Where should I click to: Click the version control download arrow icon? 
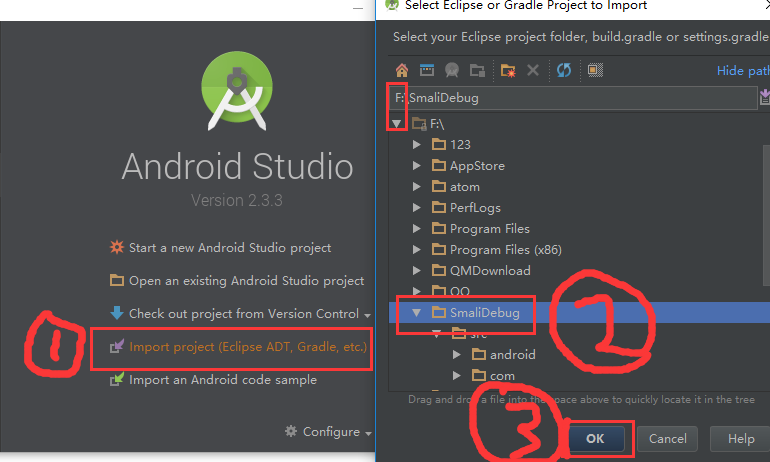coord(117,313)
